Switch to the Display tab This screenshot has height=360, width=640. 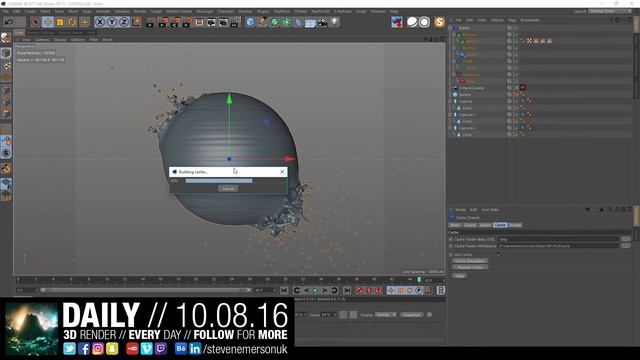click(x=515, y=225)
